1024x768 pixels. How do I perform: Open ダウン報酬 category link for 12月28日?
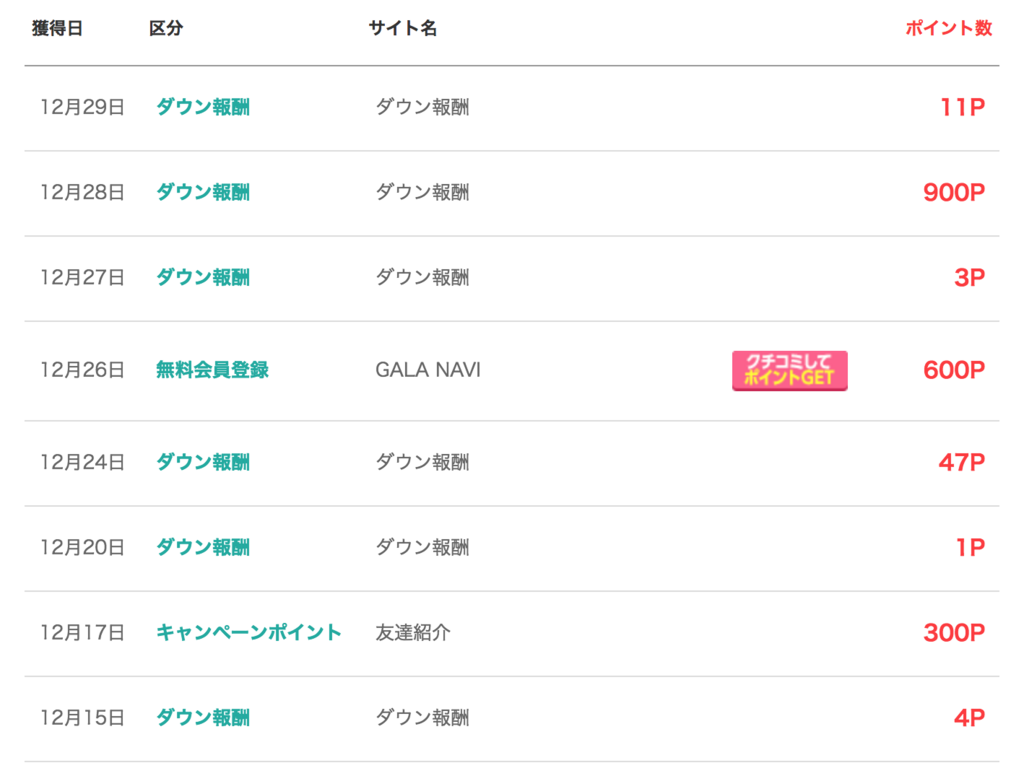pyautogui.click(x=202, y=192)
